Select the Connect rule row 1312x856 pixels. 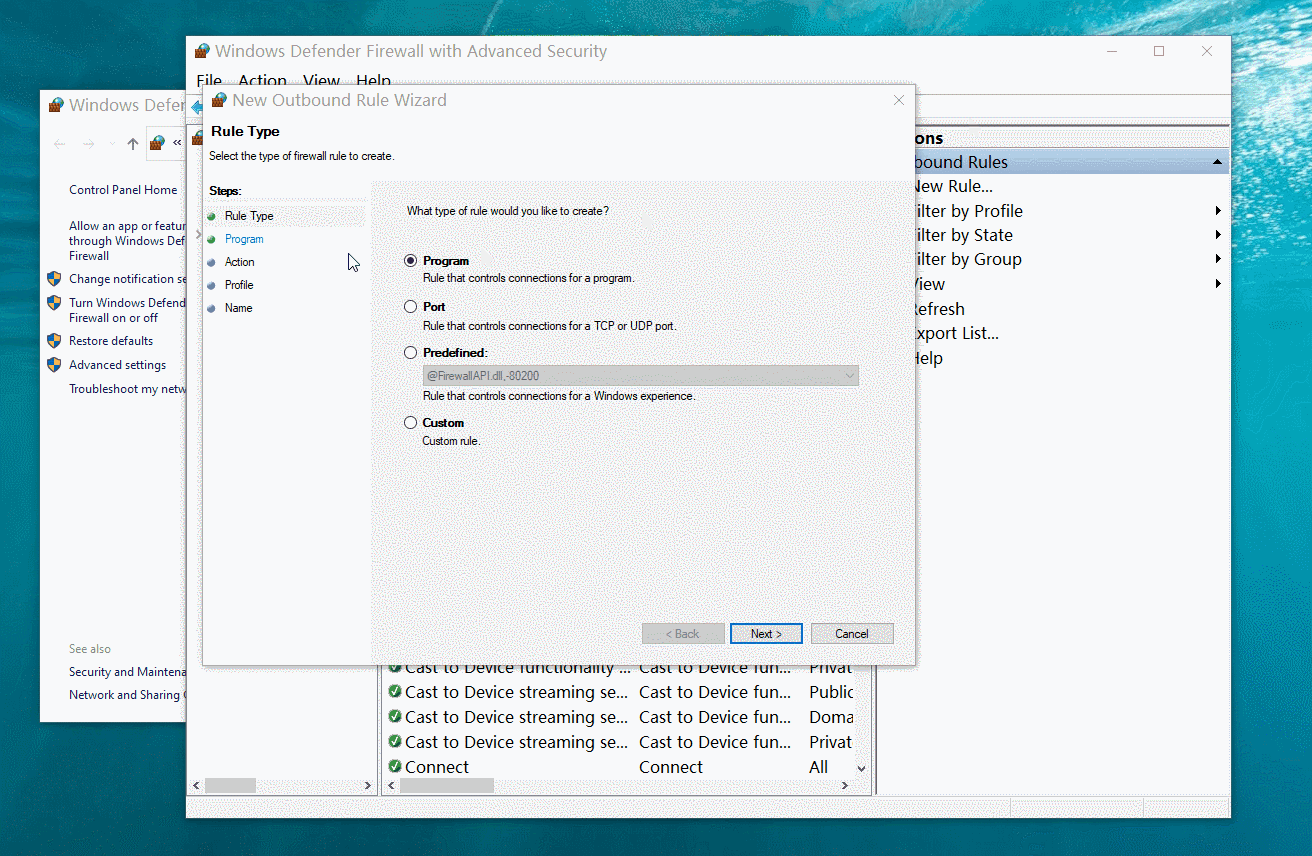click(619, 767)
